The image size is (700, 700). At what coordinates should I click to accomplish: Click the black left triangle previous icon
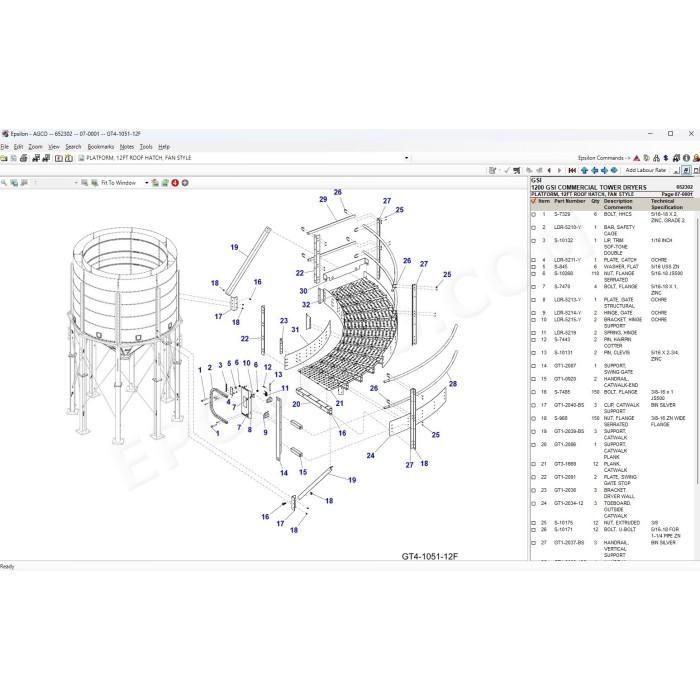click(x=549, y=171)
